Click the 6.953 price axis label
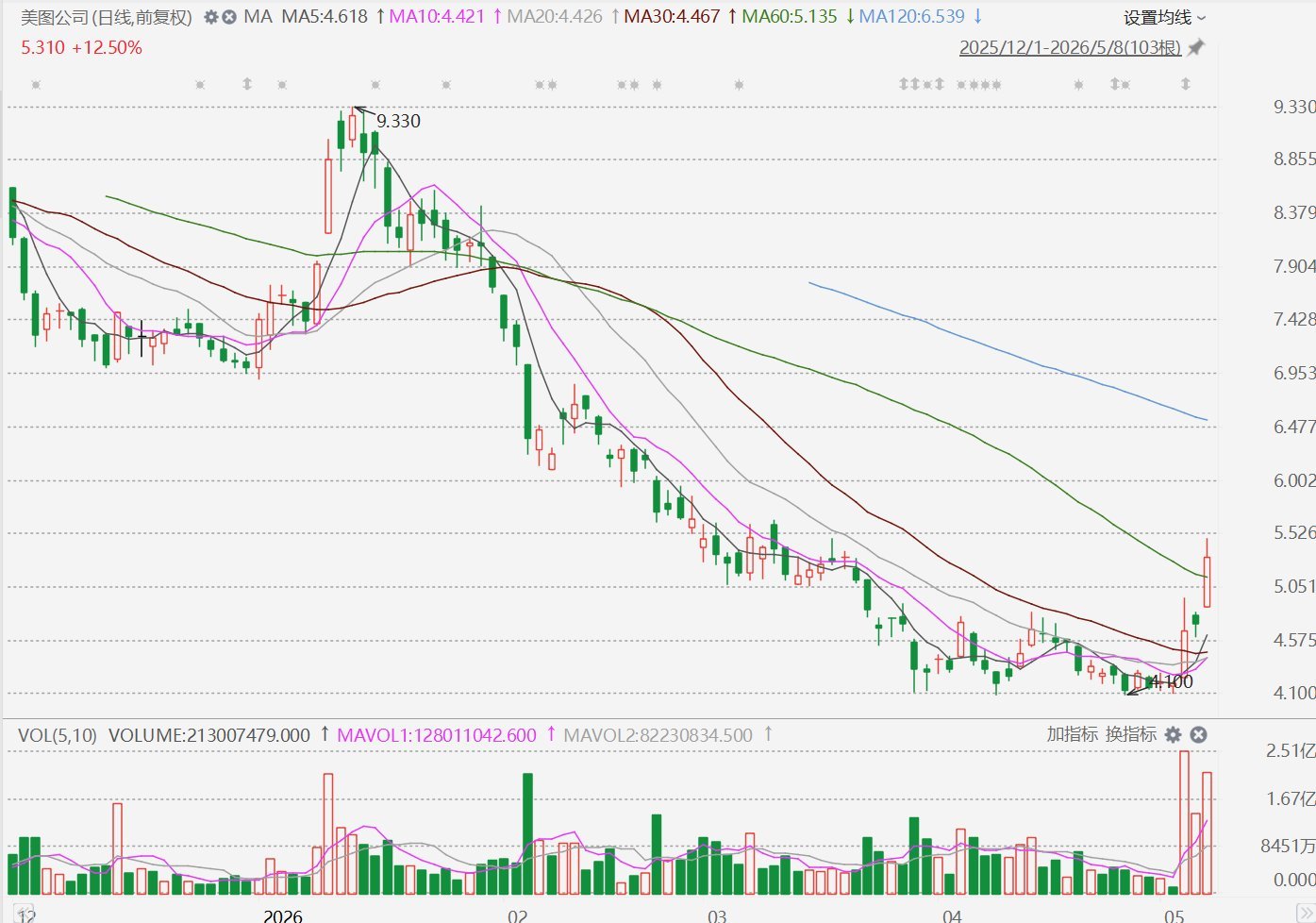Image resolution: width=1316 pixels, height=923 pixels. tap(1294, 373)
